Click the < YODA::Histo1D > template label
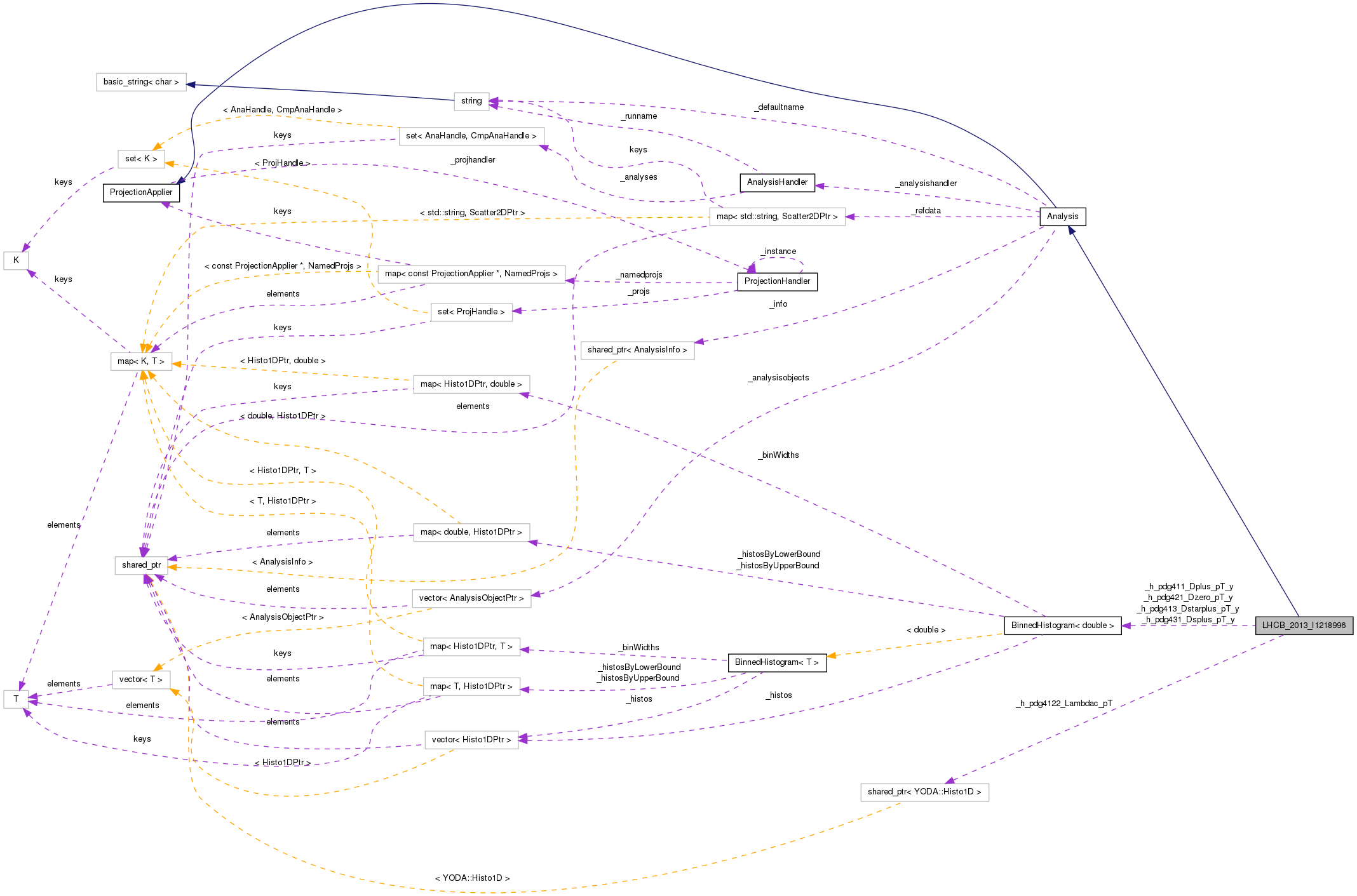Viewport: 1357px width, 896px height. pos(472,878)
